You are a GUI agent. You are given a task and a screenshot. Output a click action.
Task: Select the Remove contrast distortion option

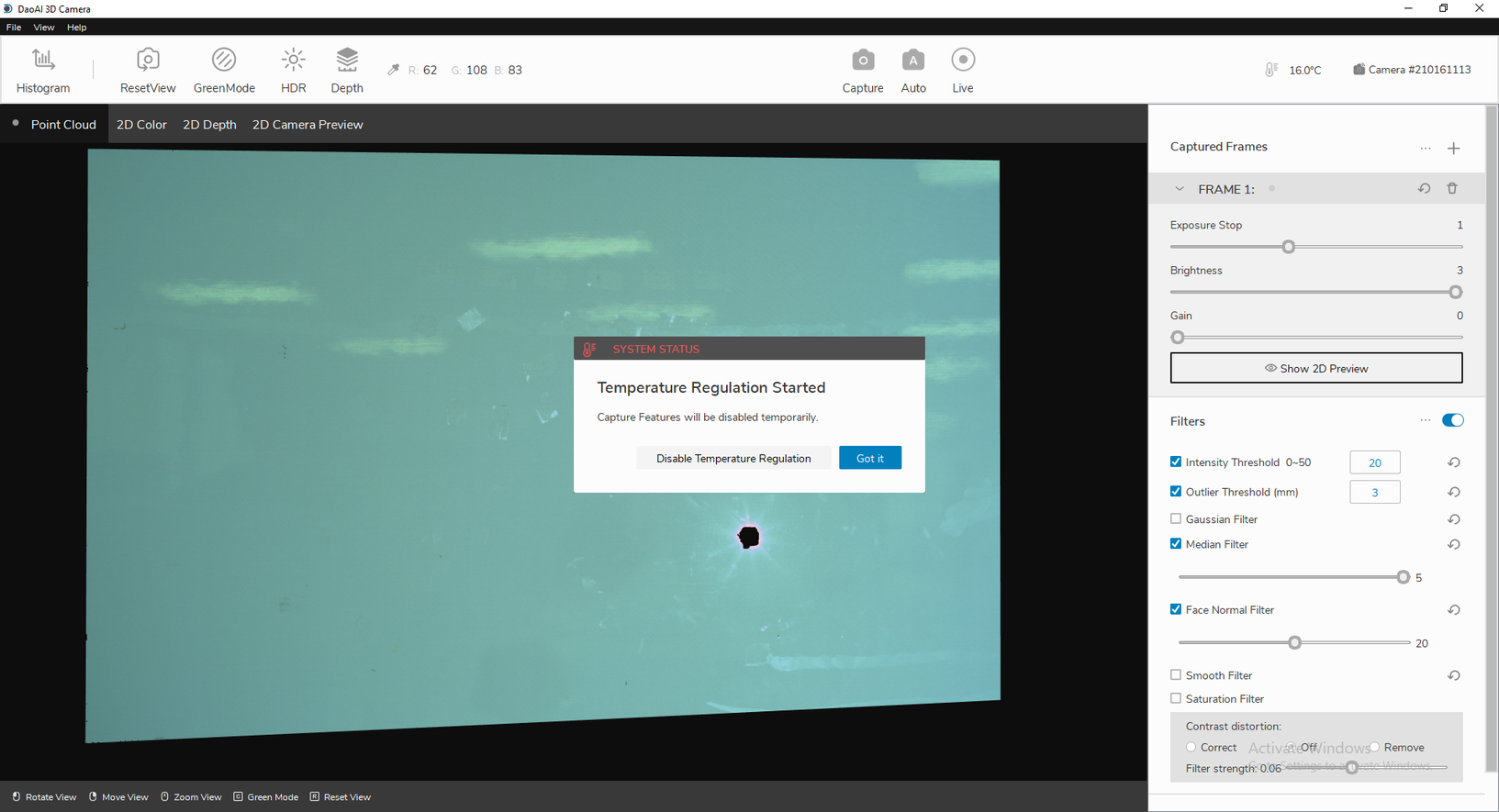click(1374, 747)
